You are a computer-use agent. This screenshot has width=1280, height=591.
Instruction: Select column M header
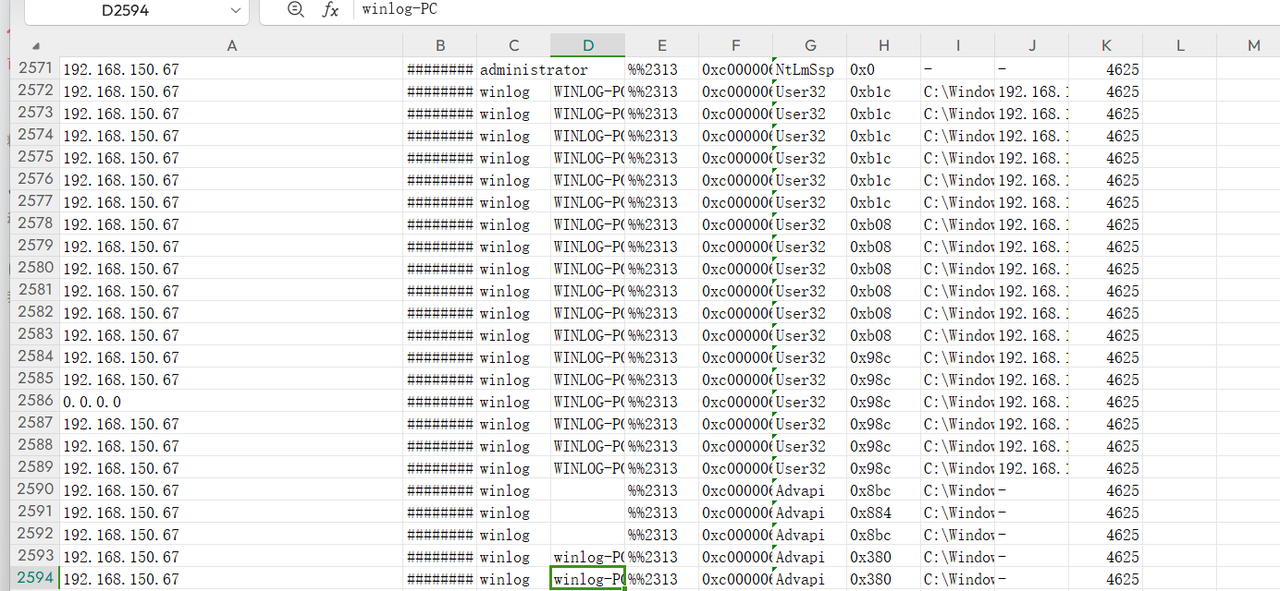pyautogui.click(x=1254, y=46)
